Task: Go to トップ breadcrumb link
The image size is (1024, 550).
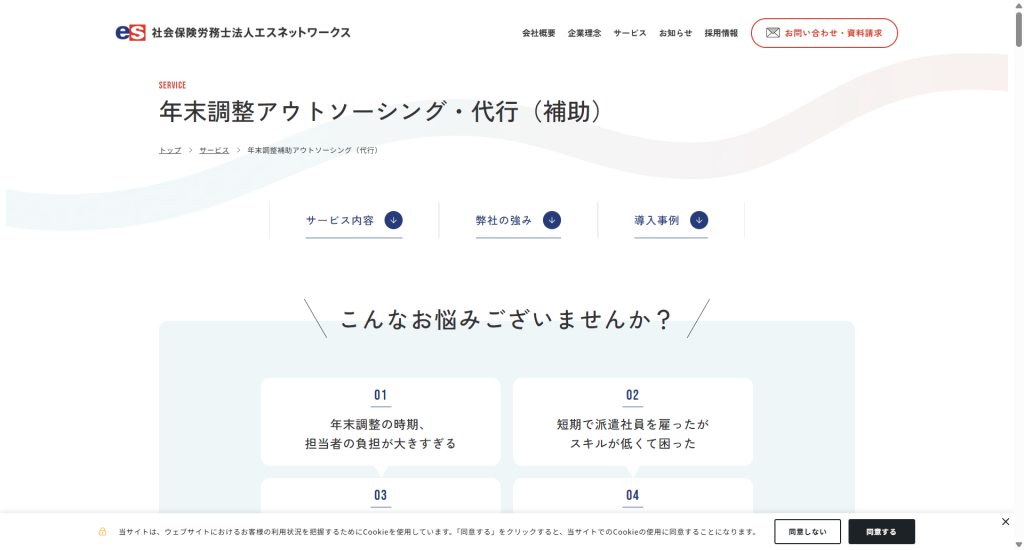Action: click(x=170, y=150)
